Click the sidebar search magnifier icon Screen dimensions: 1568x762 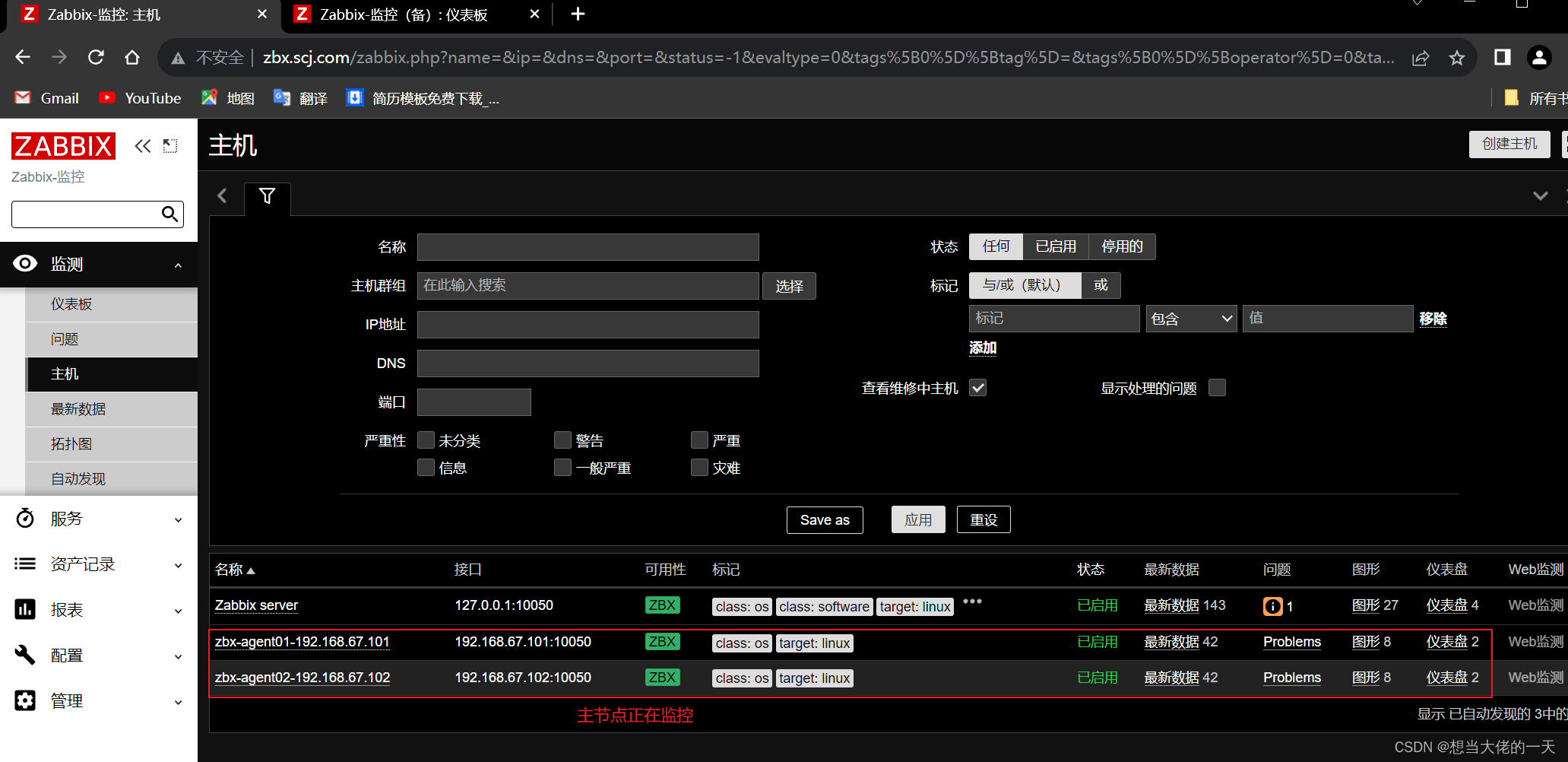pyautogui.click(x=170, y=214)
